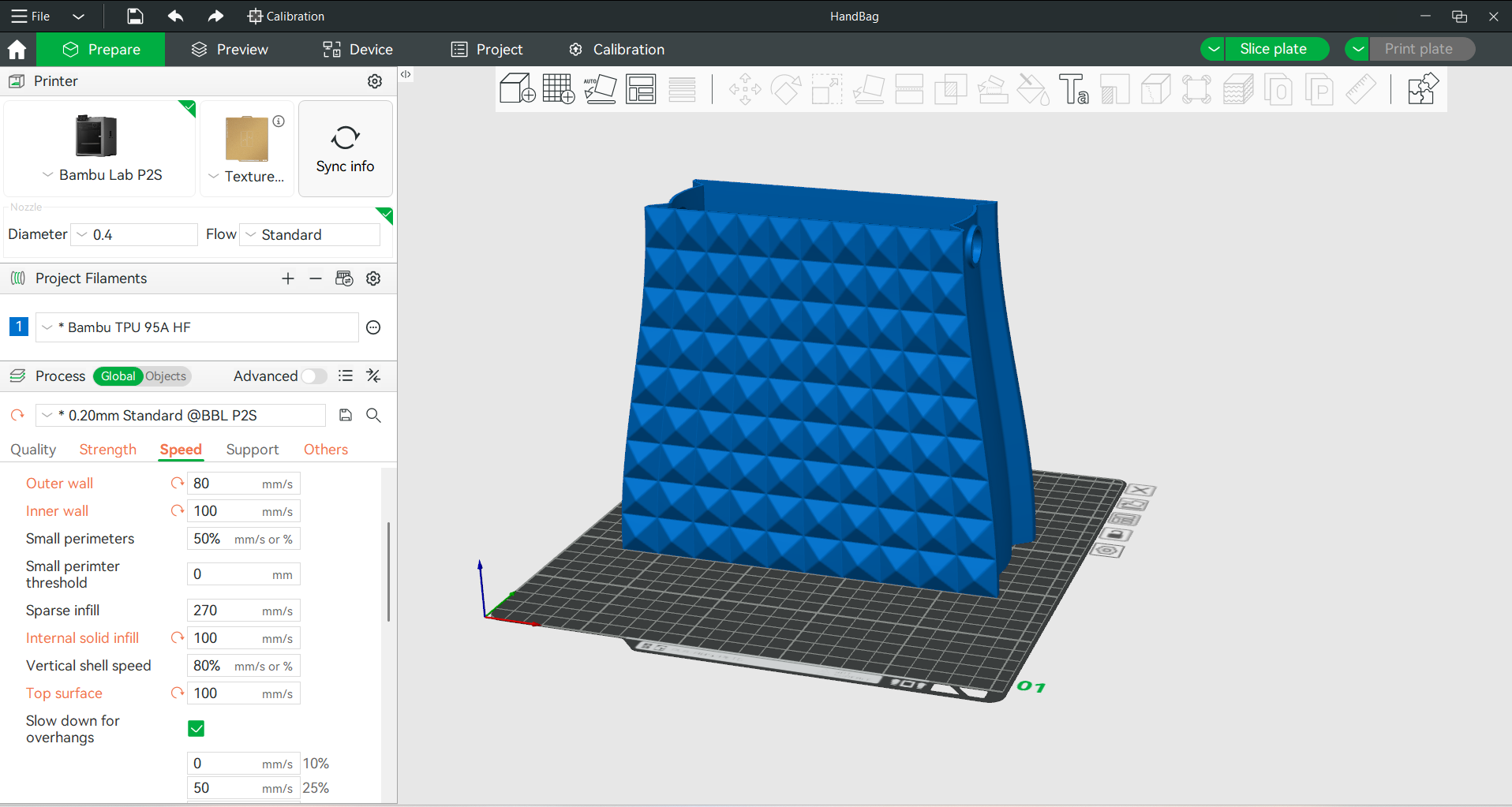1512x807 pixels.
Task: Click the Arrange all objects icon
Action: click(641, 89)
